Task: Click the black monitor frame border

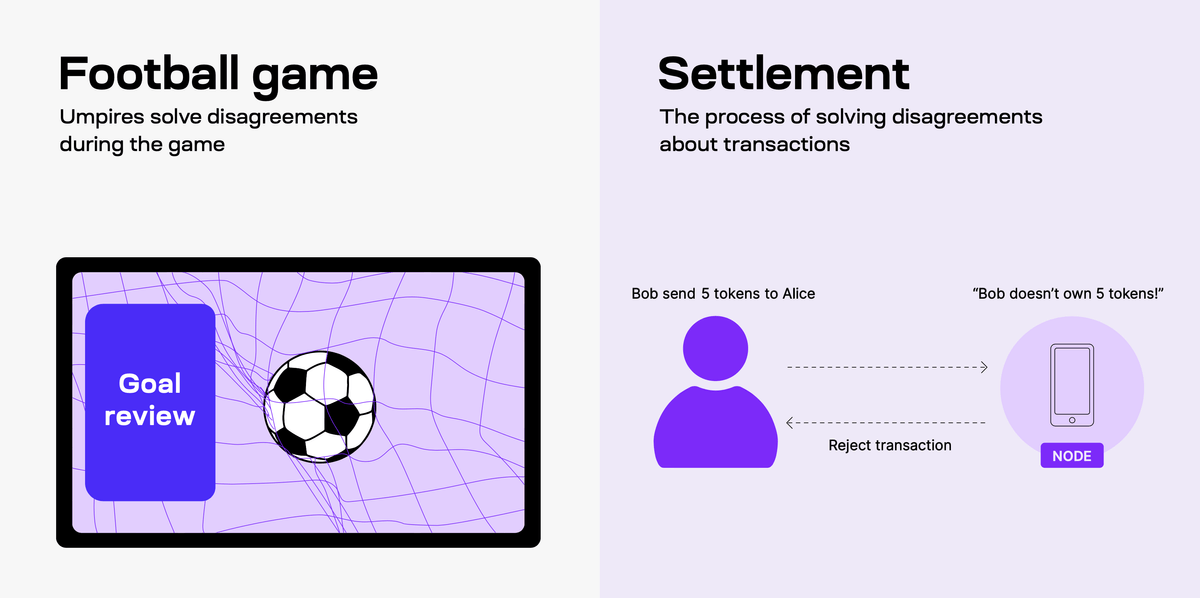Action: click(298, 540)
